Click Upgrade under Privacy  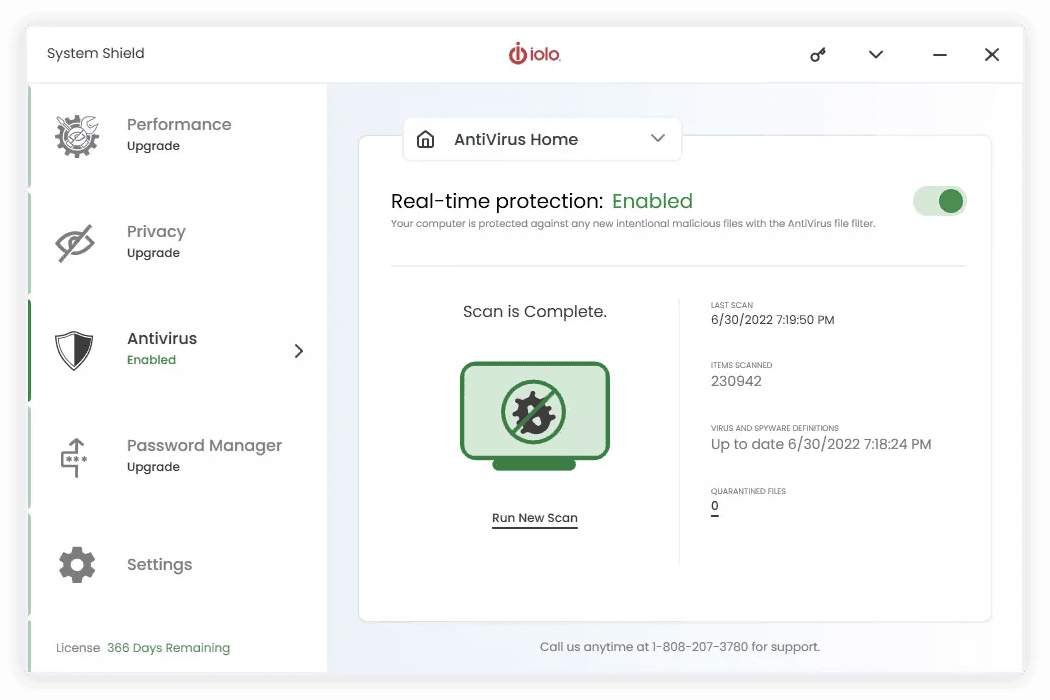(153, 253)
